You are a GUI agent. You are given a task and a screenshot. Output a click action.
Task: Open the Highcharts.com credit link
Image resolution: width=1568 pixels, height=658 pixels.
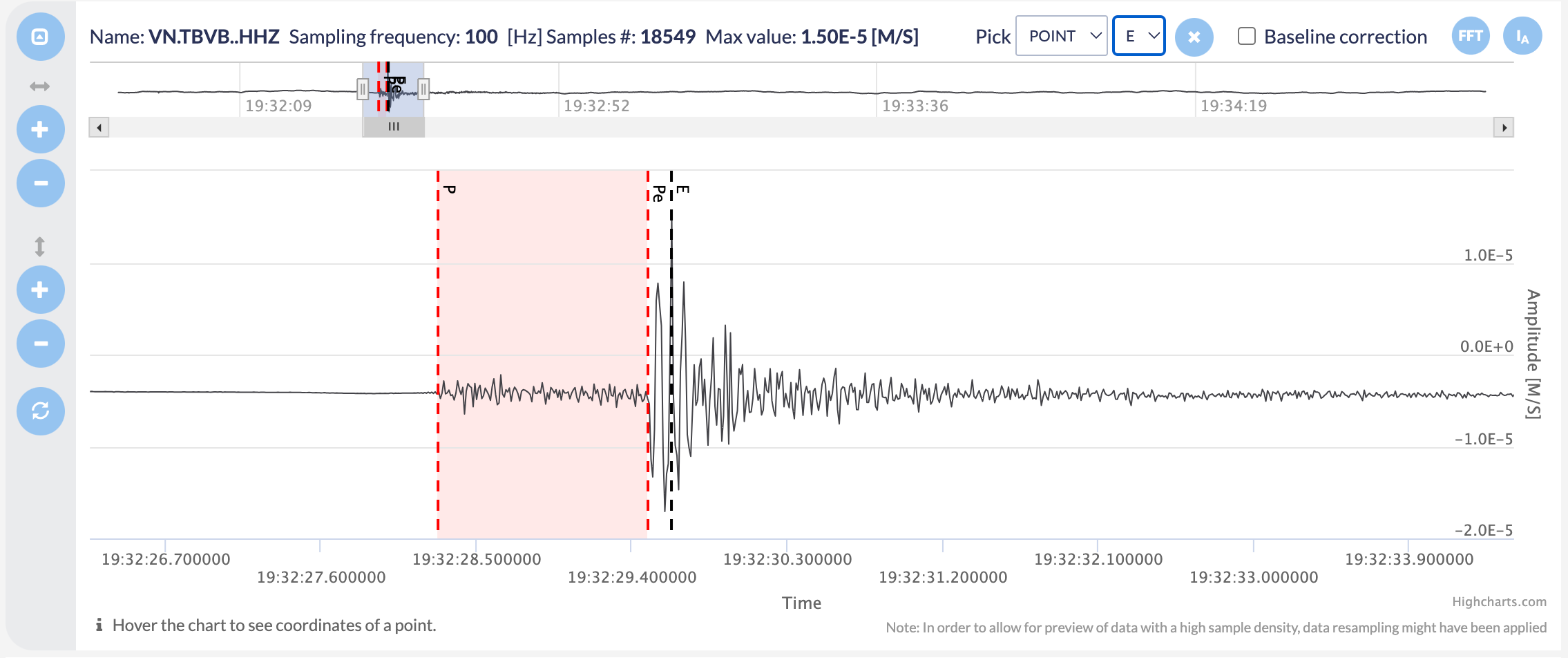click(x=1499, y=602)
